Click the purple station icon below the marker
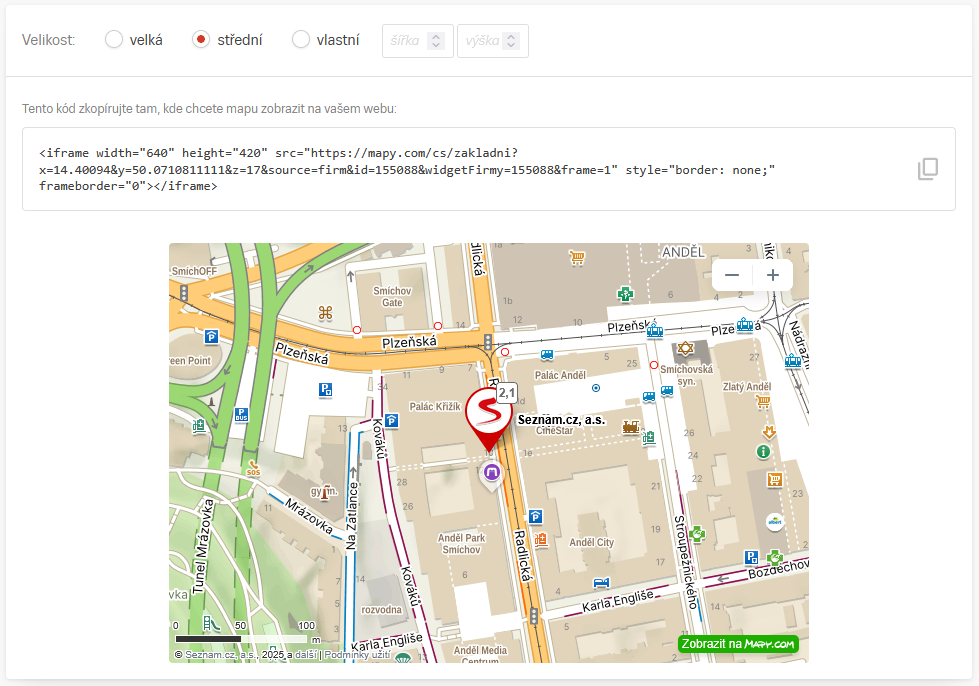Viewport: 979px width, 686px height. tap(491, 472)
